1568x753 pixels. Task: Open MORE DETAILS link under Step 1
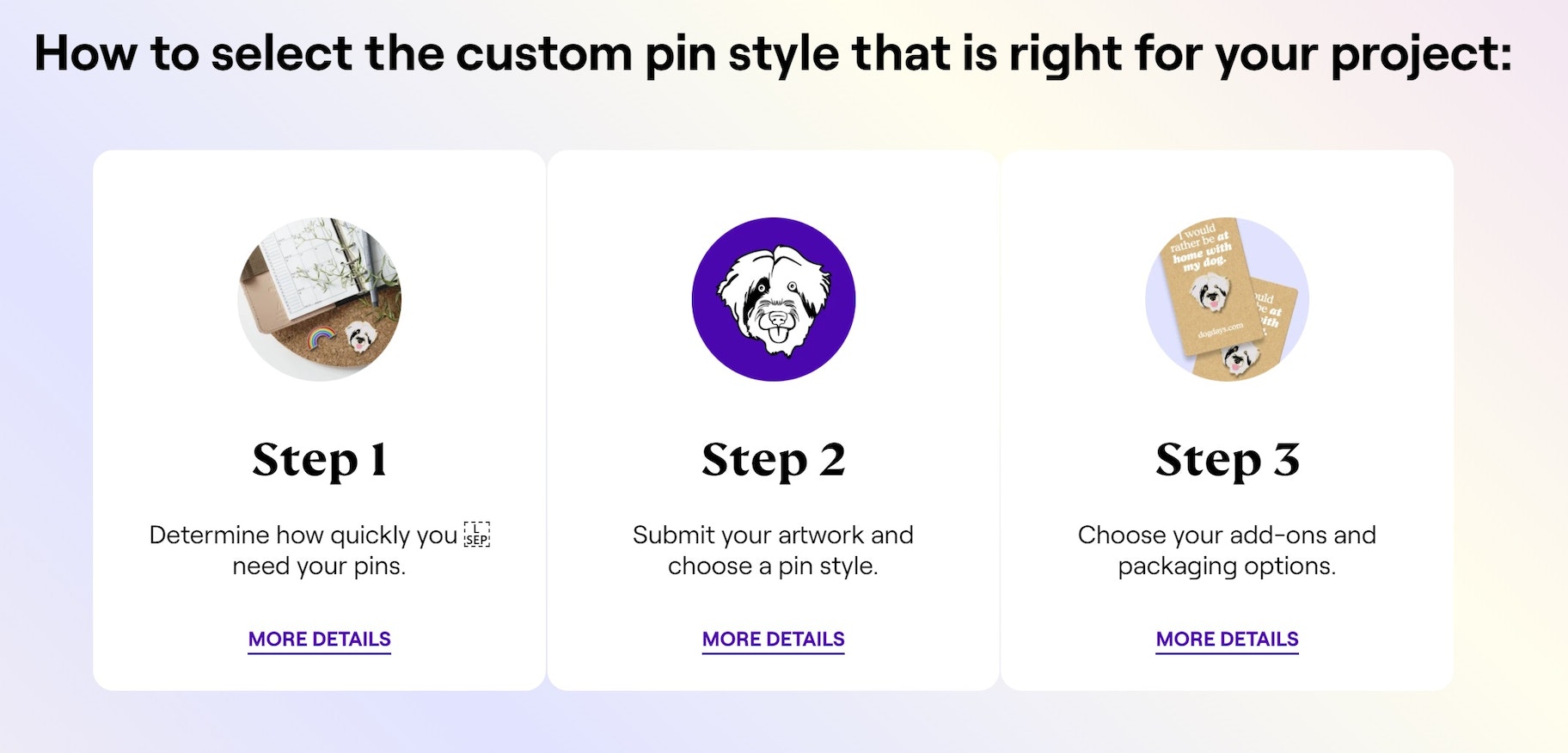point(319,640)
